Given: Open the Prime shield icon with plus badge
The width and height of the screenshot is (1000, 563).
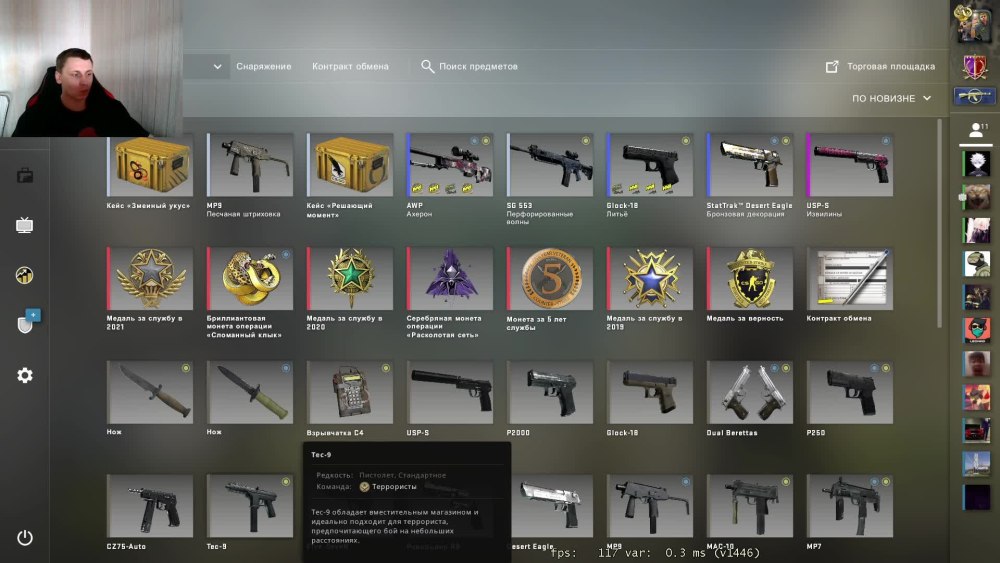Looking at the screenshot, I should [x=27, y=321].
